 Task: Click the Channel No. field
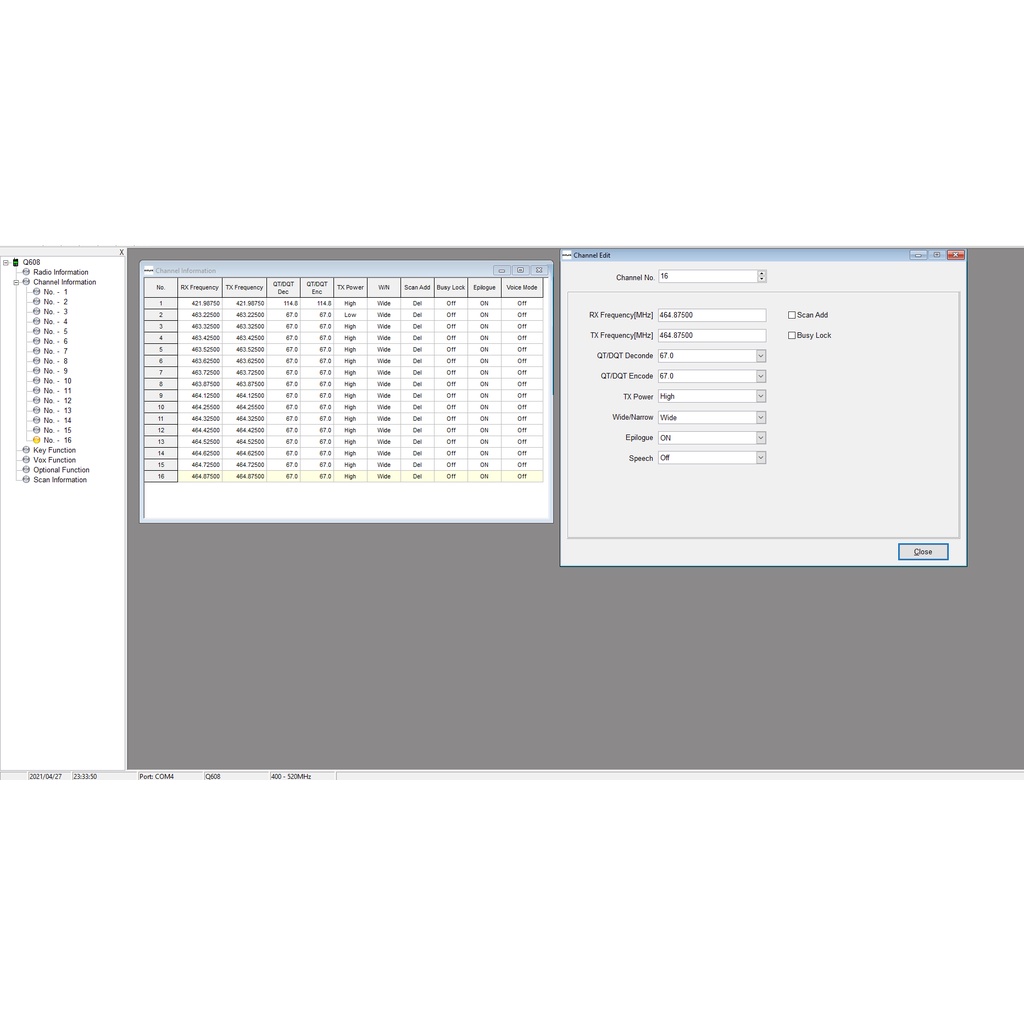707,276
